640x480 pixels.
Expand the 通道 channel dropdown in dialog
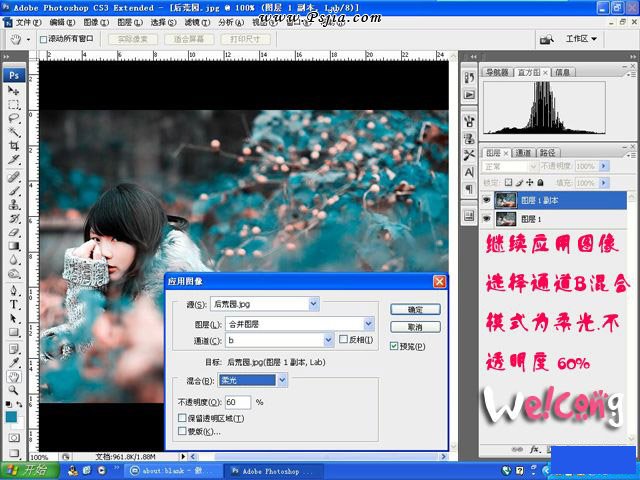pos(328,340)
